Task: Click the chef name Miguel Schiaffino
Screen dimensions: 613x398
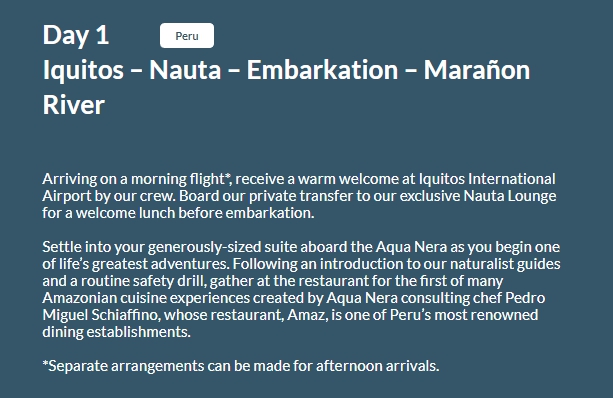Action: [101, 315]
